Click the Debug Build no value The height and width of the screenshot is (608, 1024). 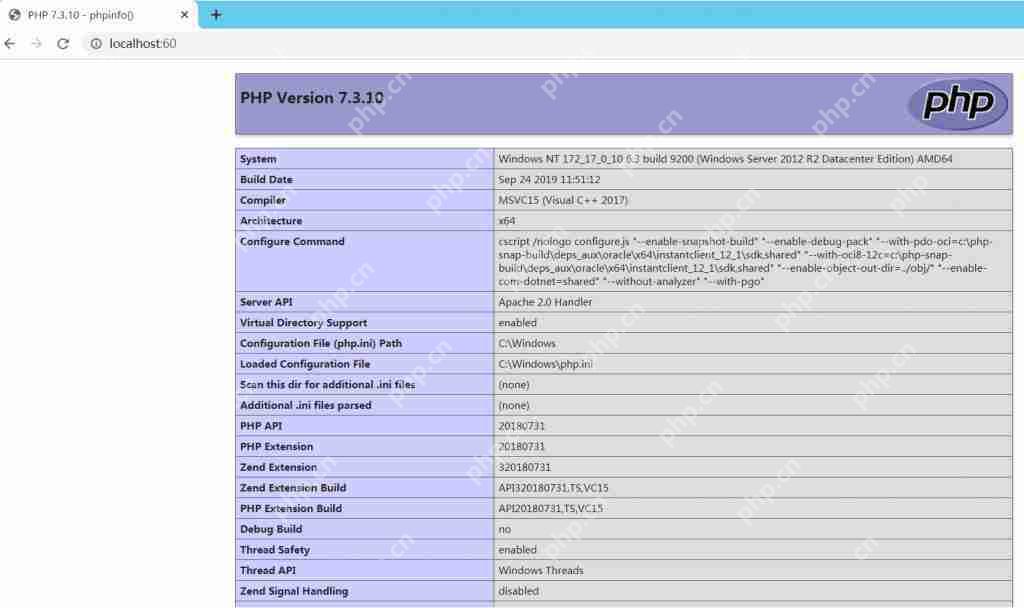507,528
